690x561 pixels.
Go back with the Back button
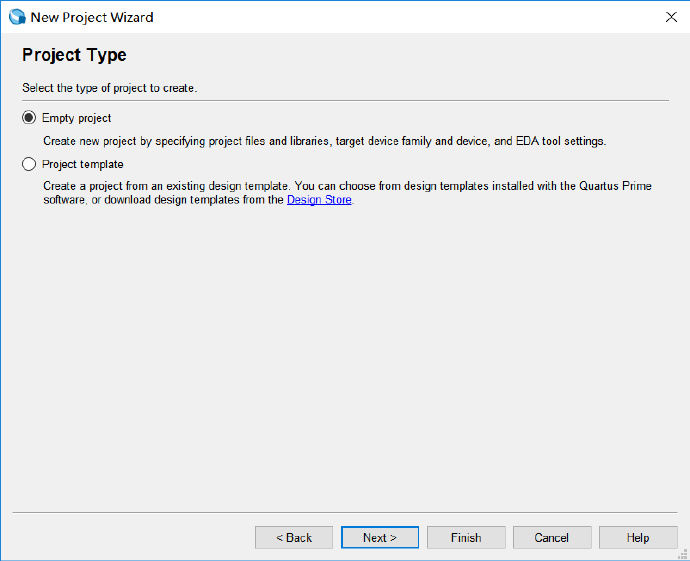294,537
